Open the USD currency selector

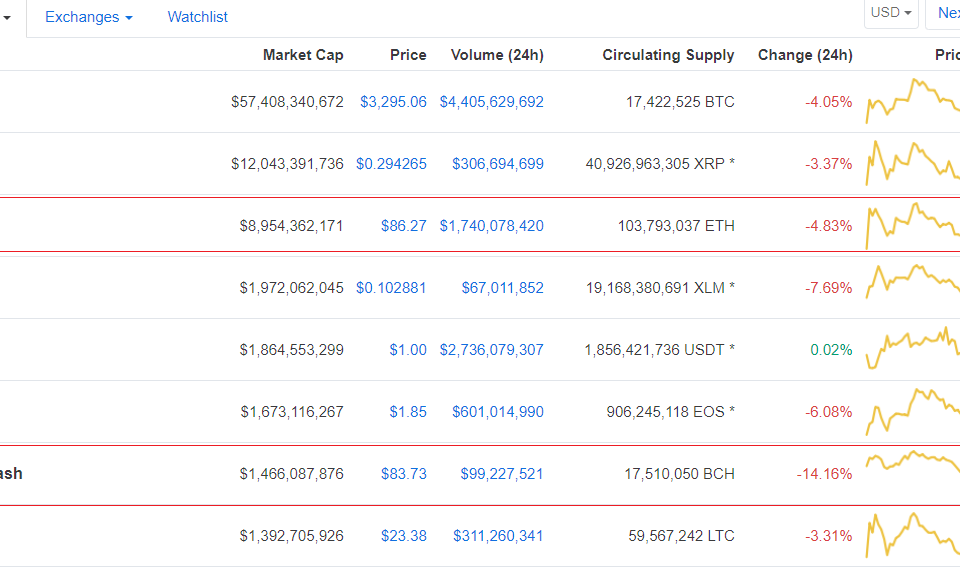[x=891, y=13]
